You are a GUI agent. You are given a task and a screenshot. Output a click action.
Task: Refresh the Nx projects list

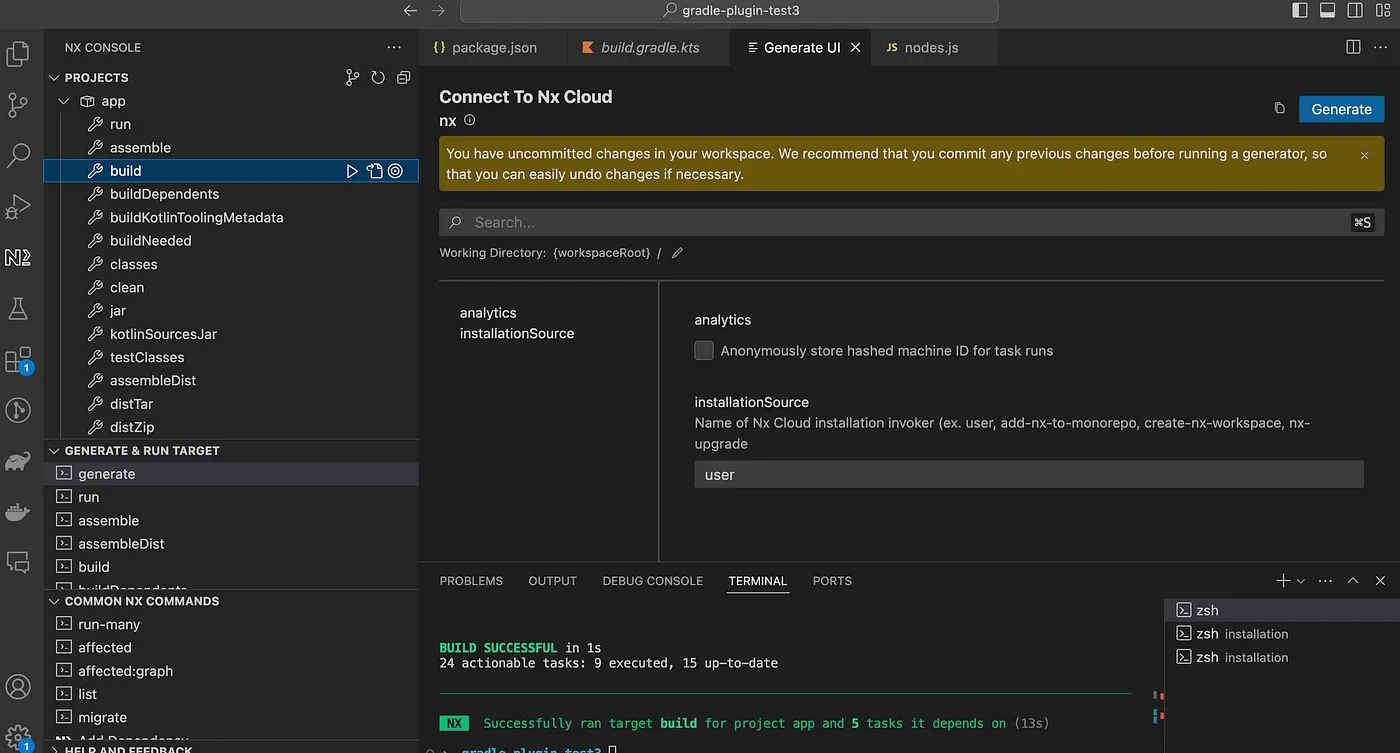tap(378, 77)
